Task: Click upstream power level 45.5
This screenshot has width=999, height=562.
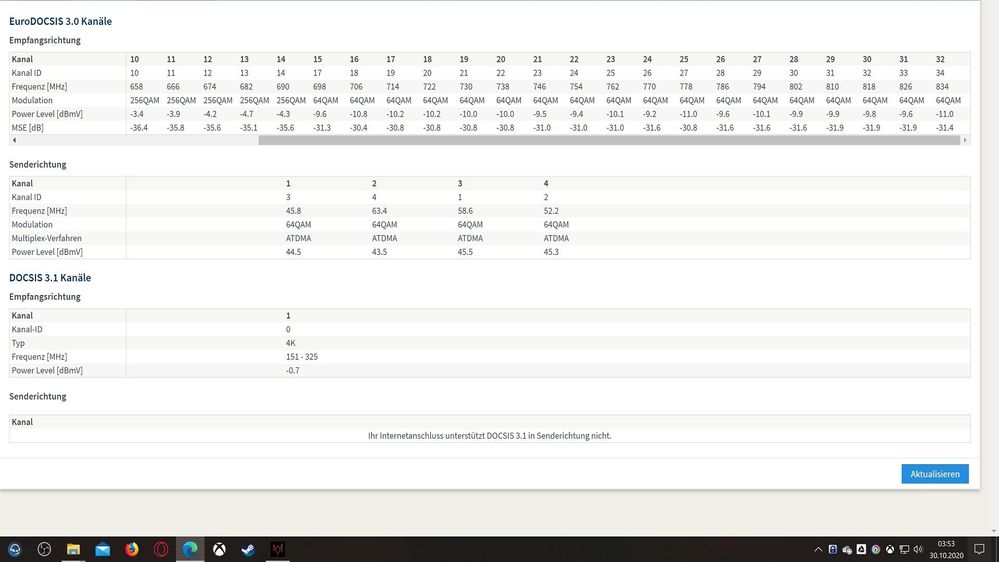Action: [465, 252]
